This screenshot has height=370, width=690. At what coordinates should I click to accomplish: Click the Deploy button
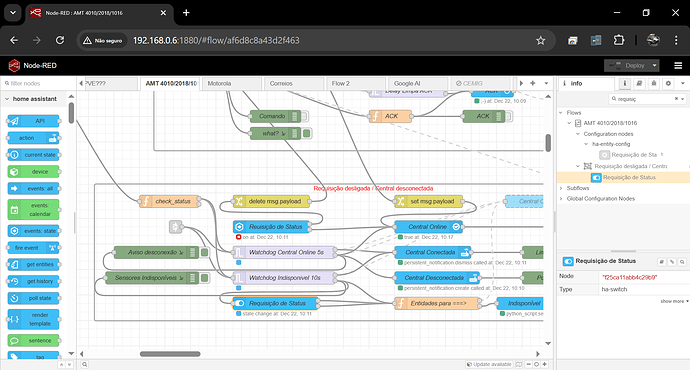tap(627, 66)
